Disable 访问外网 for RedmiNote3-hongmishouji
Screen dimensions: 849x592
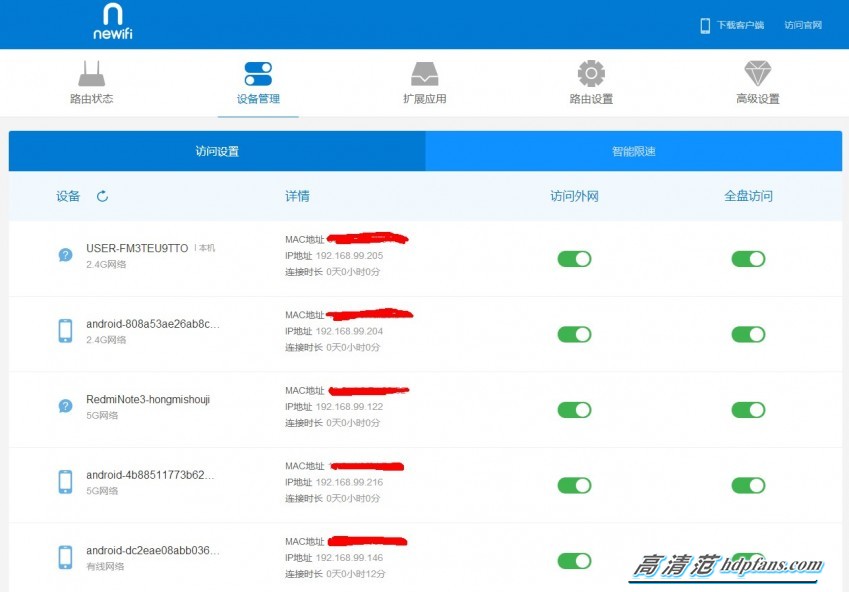click(574, 410)
